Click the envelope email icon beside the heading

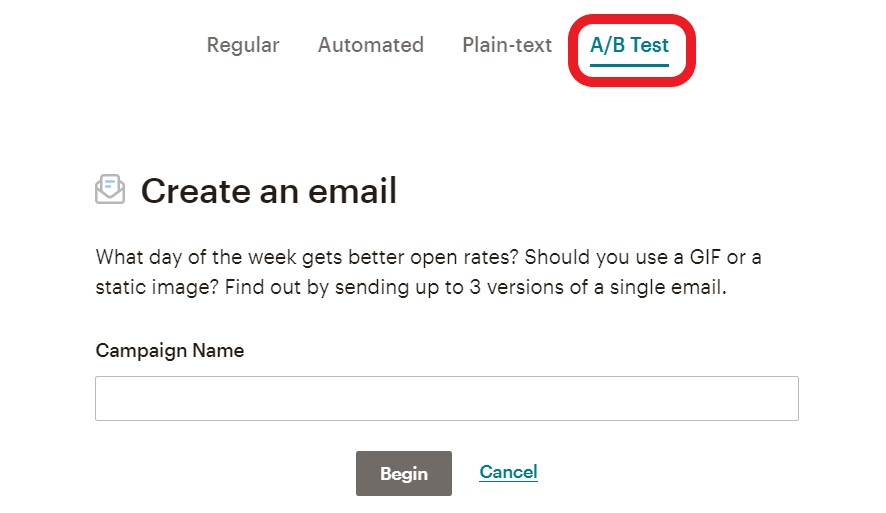click(110, 189)
